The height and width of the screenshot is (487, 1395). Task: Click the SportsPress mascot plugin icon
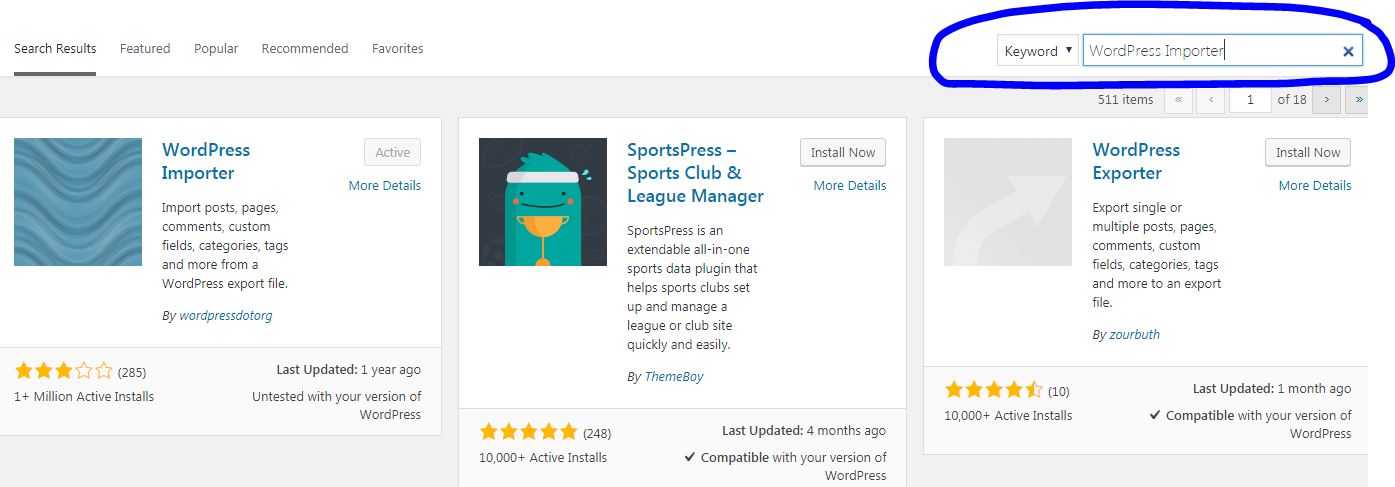pos(543,202)
